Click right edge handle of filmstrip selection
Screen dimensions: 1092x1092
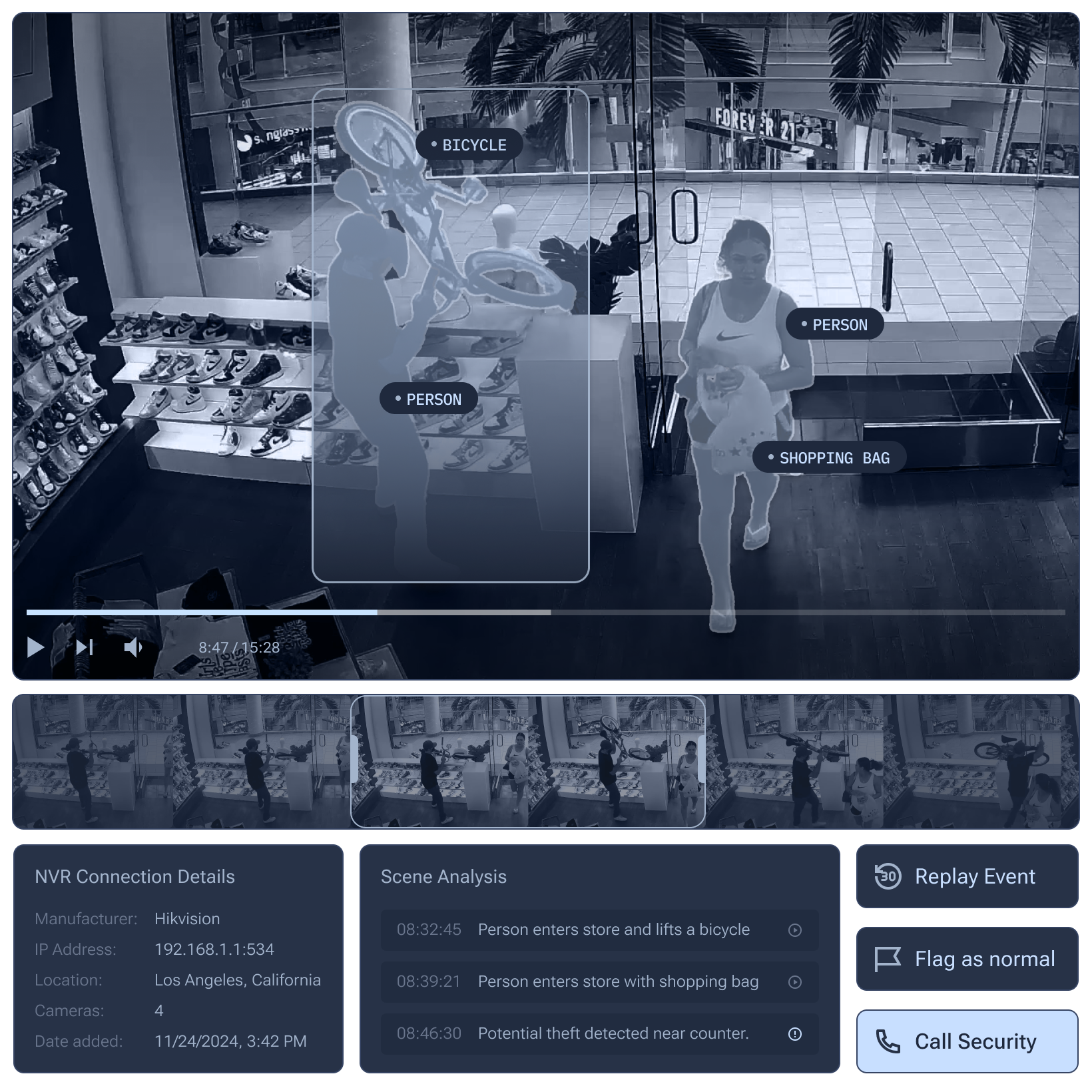coord(703,762)
